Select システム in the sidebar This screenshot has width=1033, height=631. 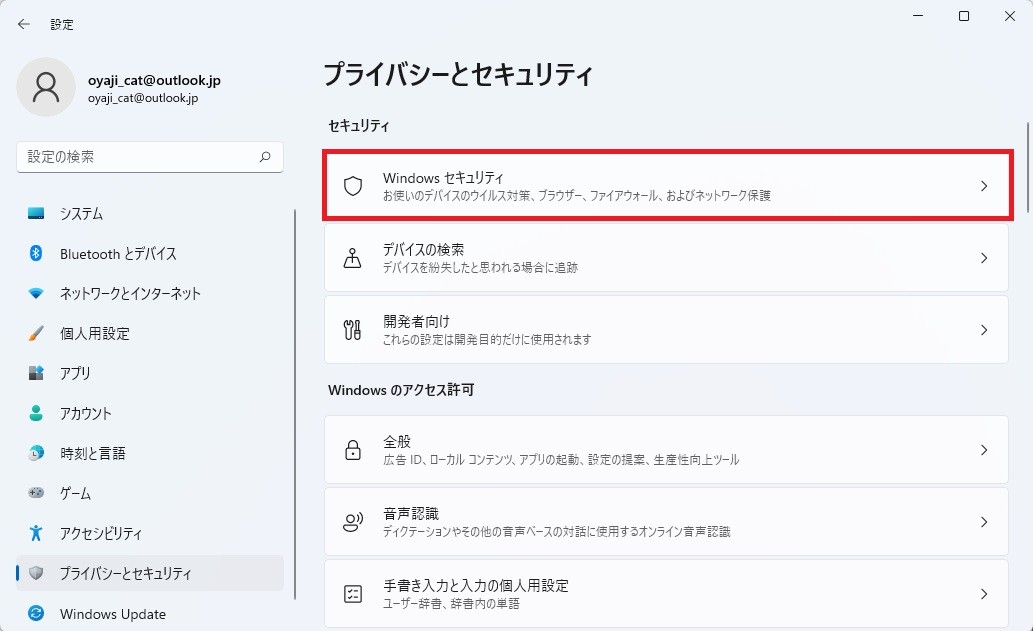pyautogui.click(x=150, y=213)
